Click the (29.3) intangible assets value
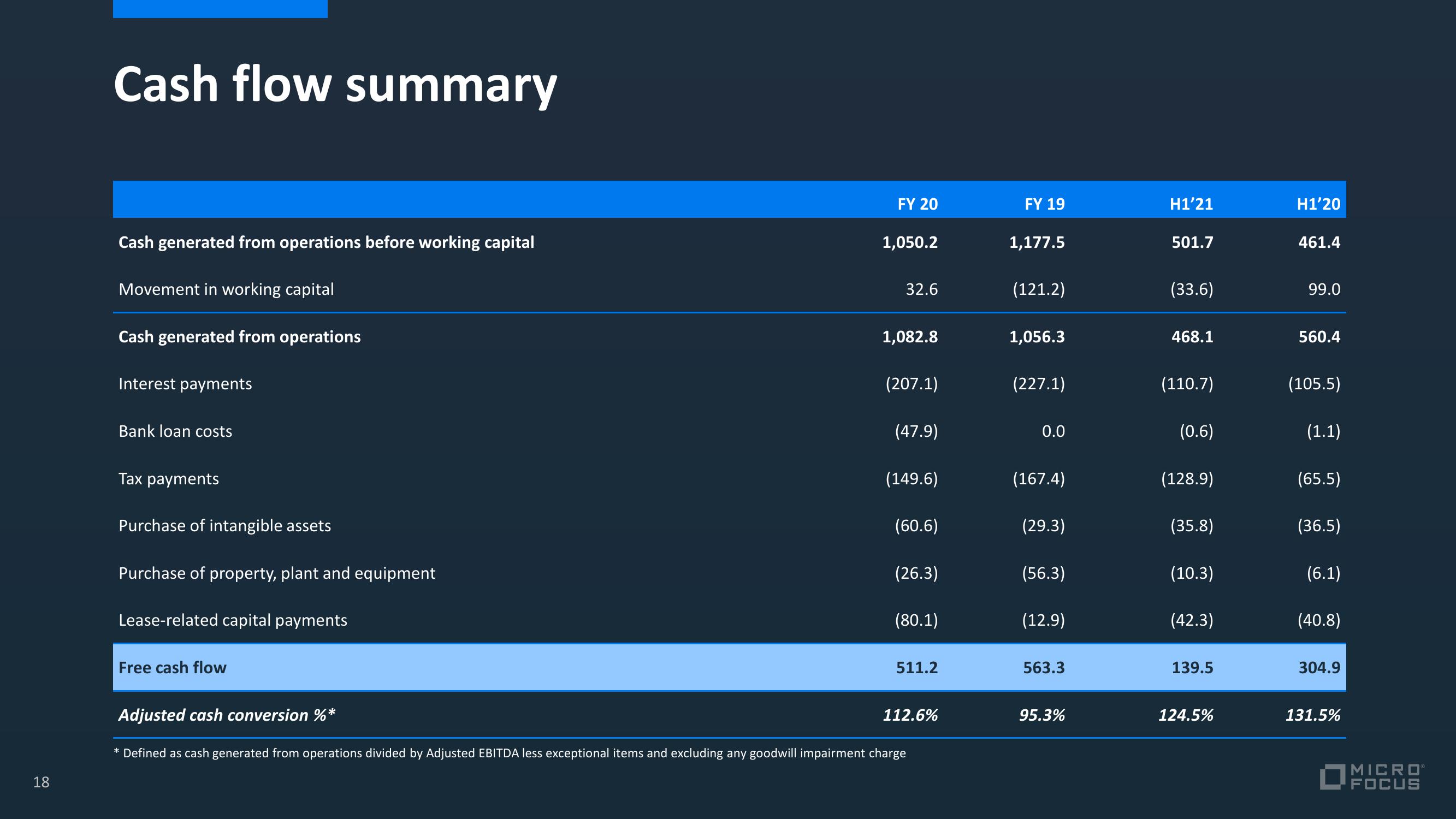Image resolution: width=1456 pixels, height=819 pixels. coord(1043,526)
